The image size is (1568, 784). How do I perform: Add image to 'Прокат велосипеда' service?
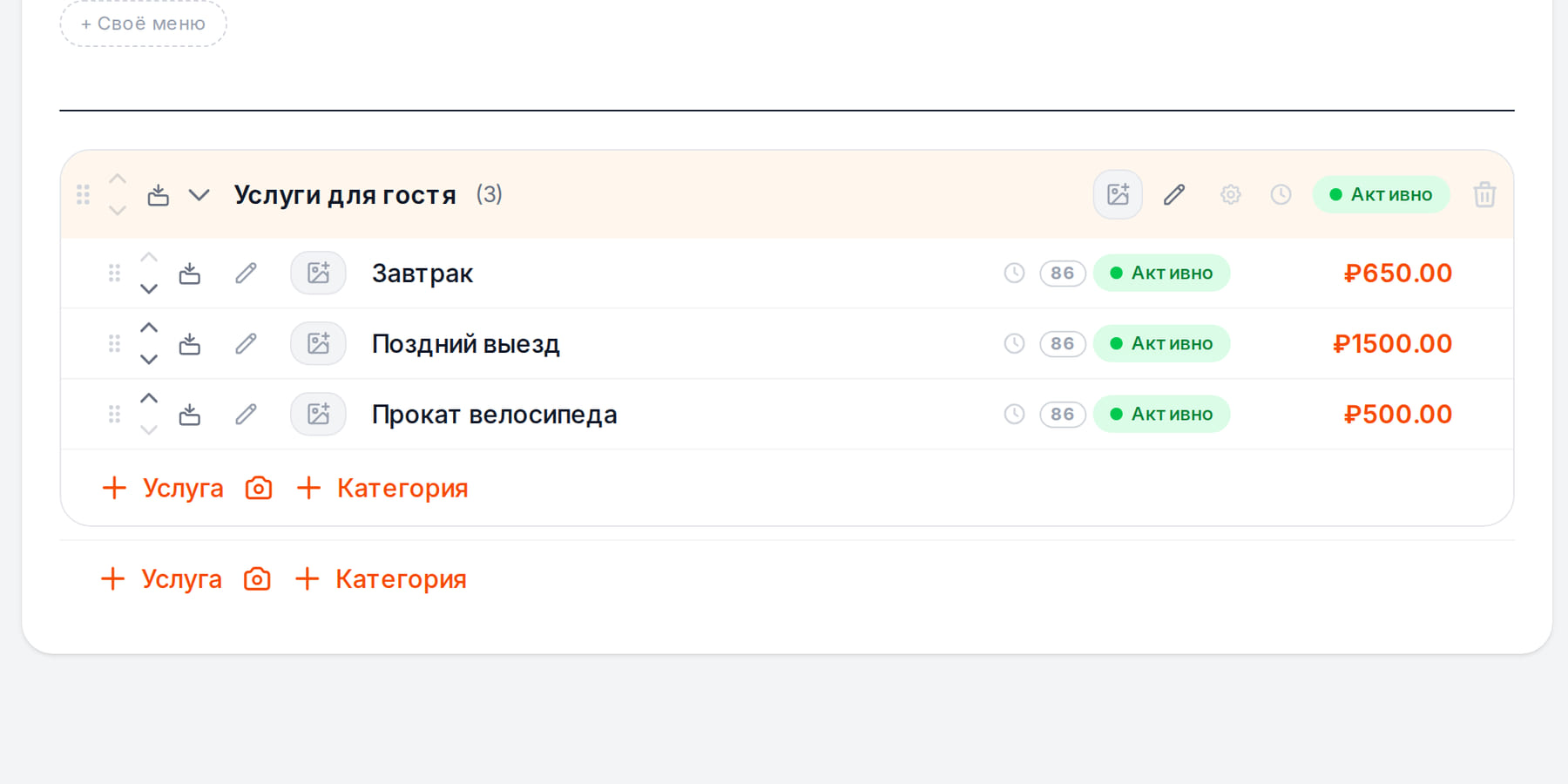pyautogui.click(x=318, y=415)
